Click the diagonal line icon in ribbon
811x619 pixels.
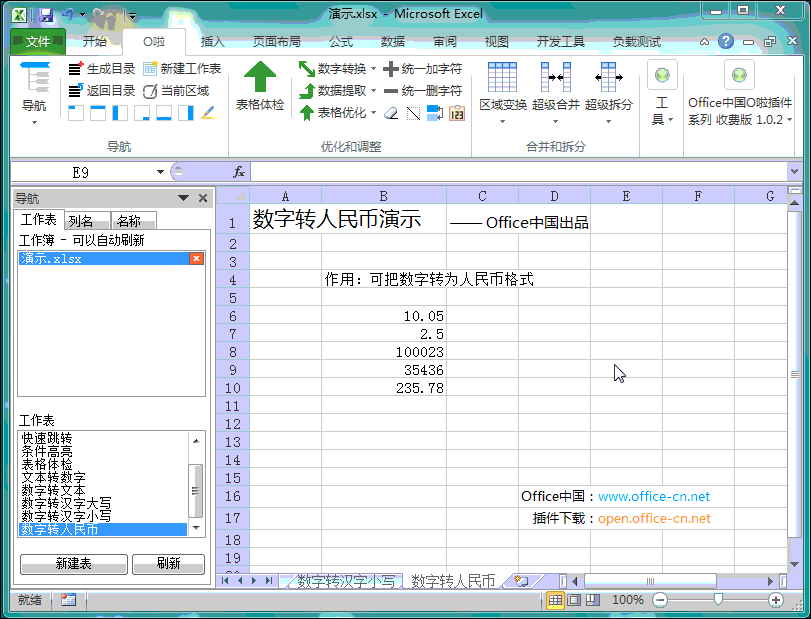click(x=413, y=113)
